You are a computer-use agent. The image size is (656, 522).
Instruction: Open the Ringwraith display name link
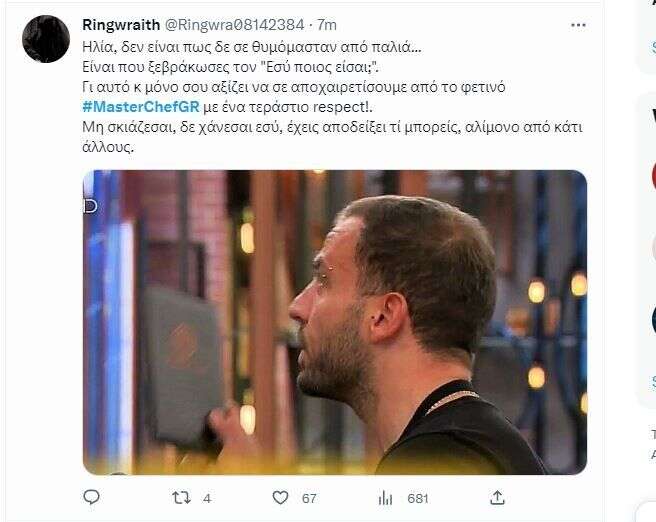pos(121,25)
